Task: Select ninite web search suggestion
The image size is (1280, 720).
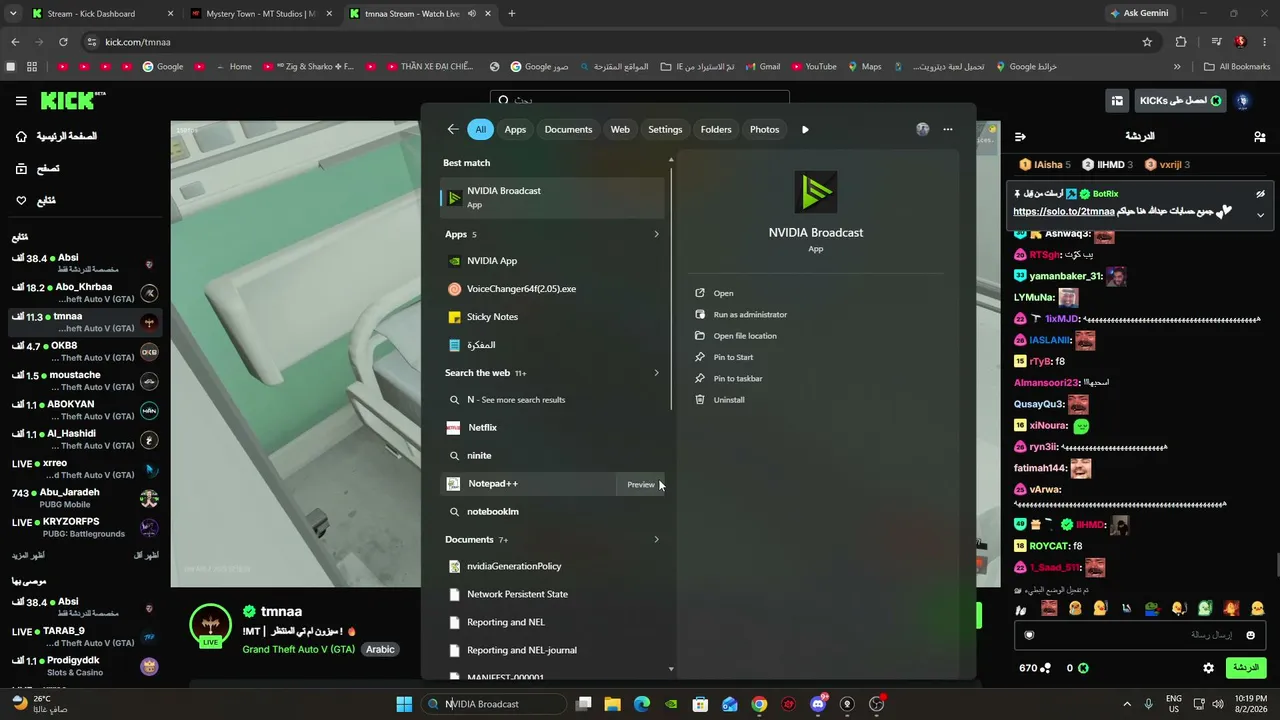Action: (553, 456)
